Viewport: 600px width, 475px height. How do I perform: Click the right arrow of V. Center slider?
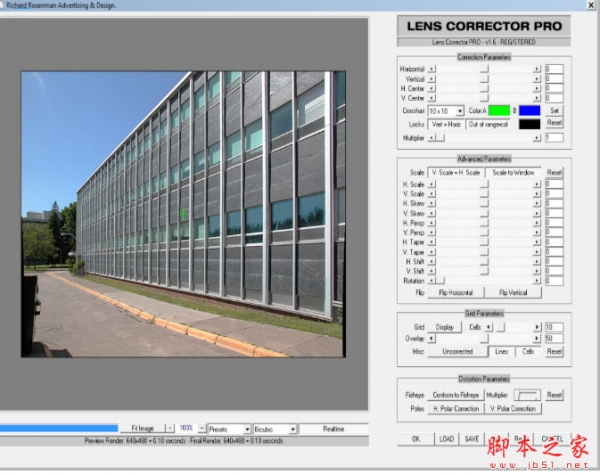536,98
